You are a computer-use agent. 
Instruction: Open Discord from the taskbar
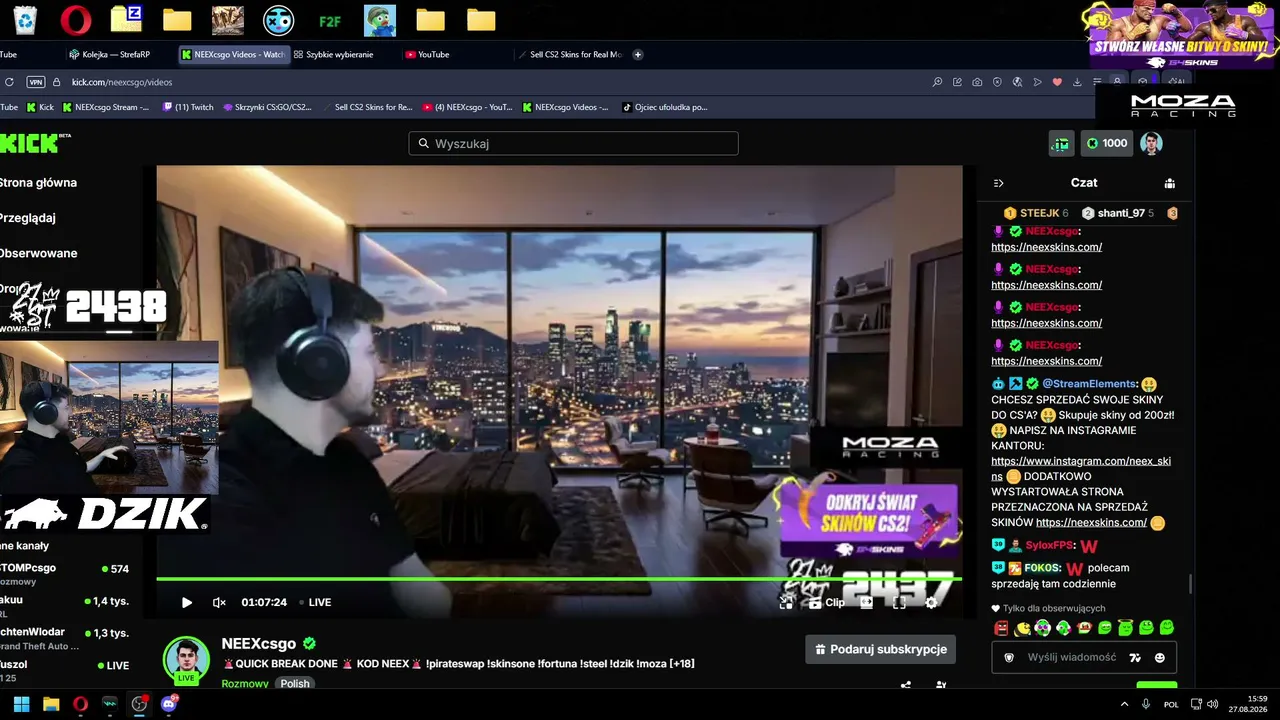(168, 704)
